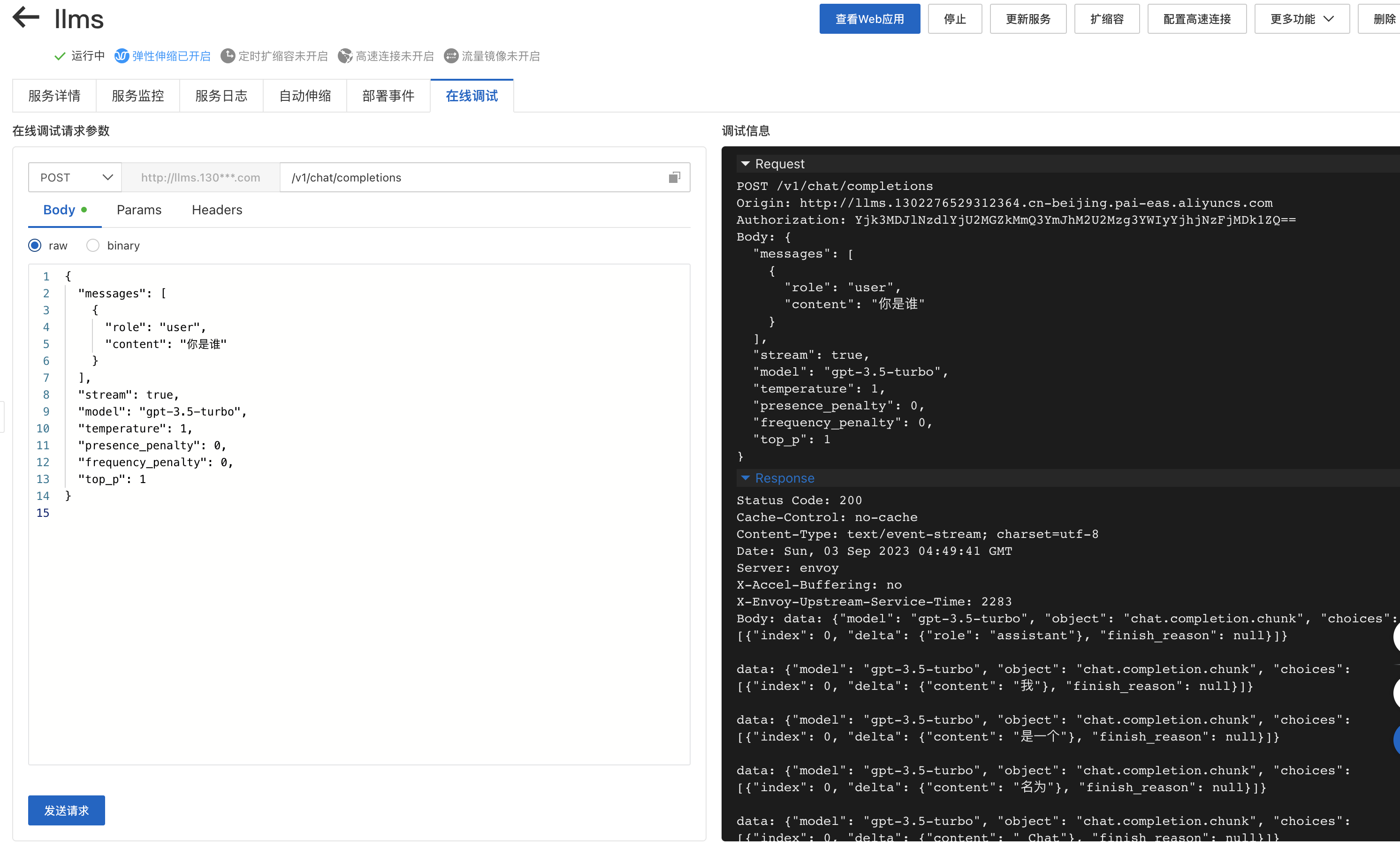Image resolution: width=1400 pixels, height=847 pixels.
Task: Click the traffic mirroring status icon
Action: 451,56
